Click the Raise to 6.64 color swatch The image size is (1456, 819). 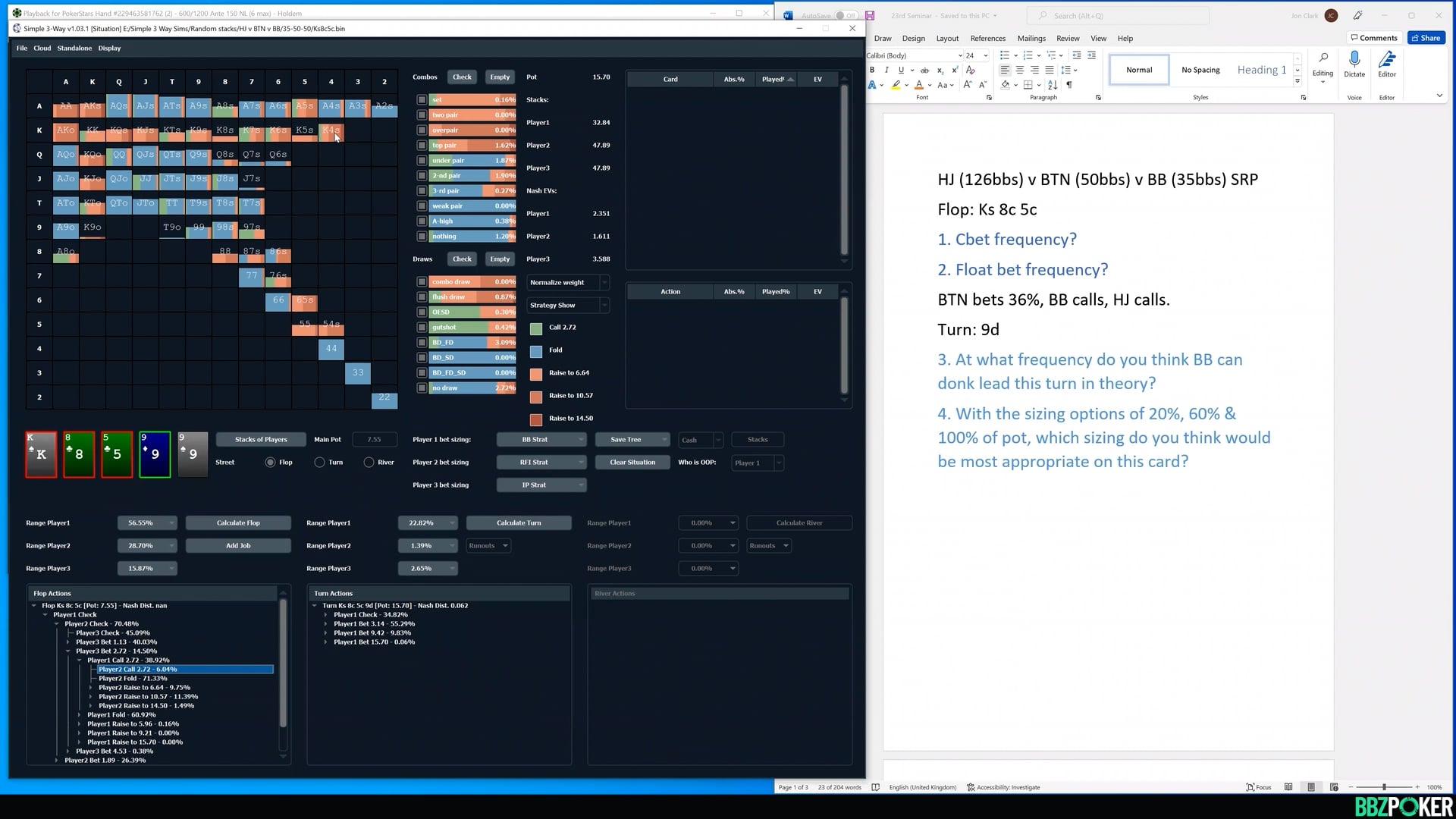pyautogui.click(x=536, y=374)
